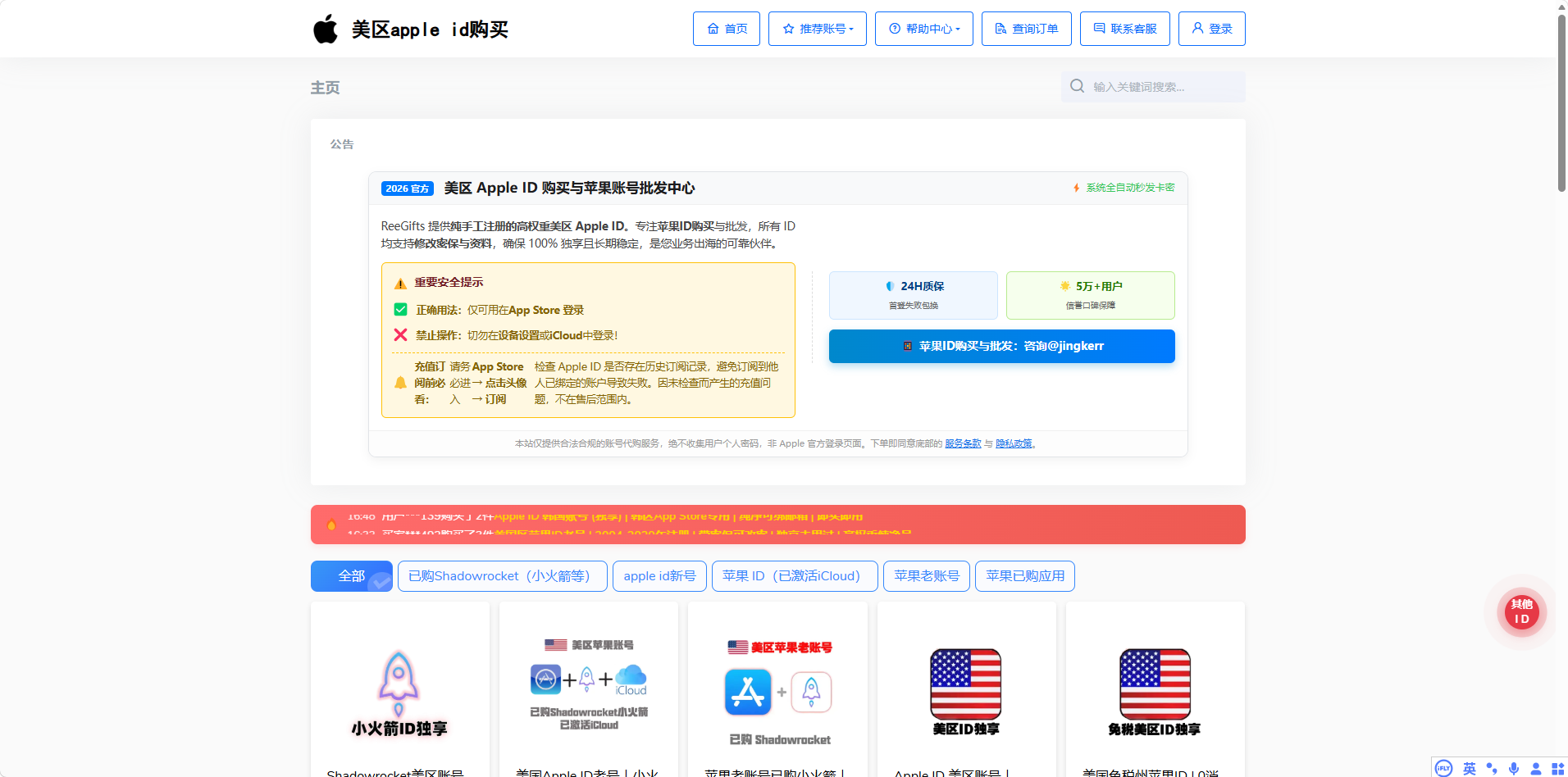Click 苹果ID购买与批发 咨询@jingkerr button

pos(1002,346)
